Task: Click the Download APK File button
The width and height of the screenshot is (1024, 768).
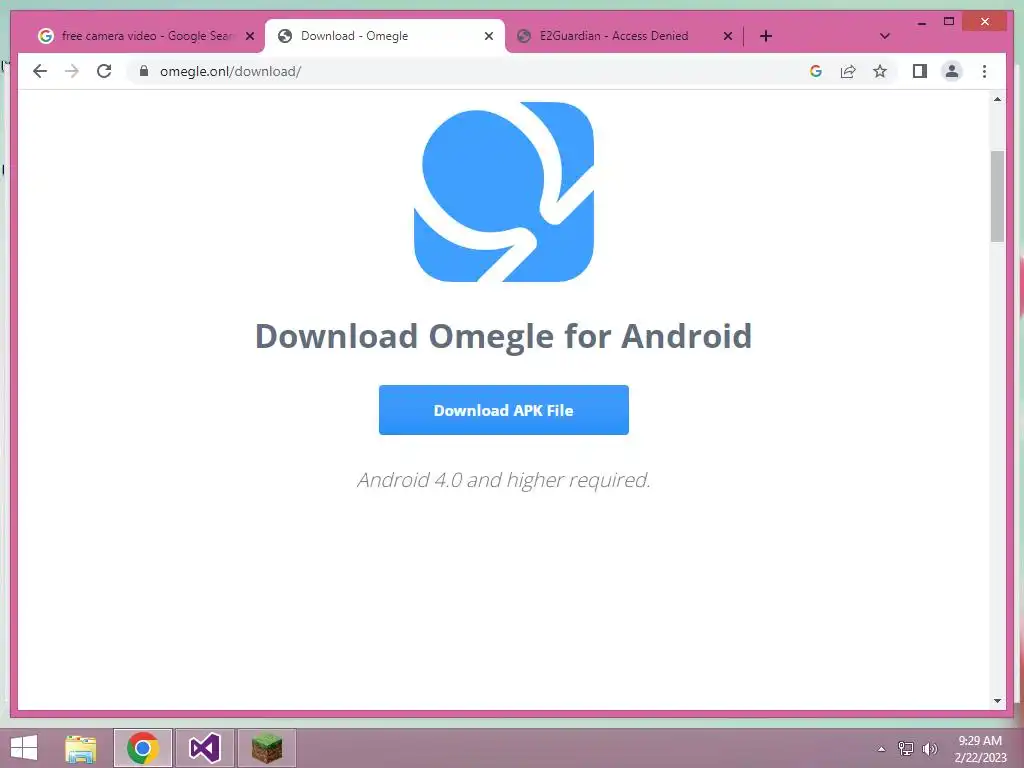Action: pos(504,410)
